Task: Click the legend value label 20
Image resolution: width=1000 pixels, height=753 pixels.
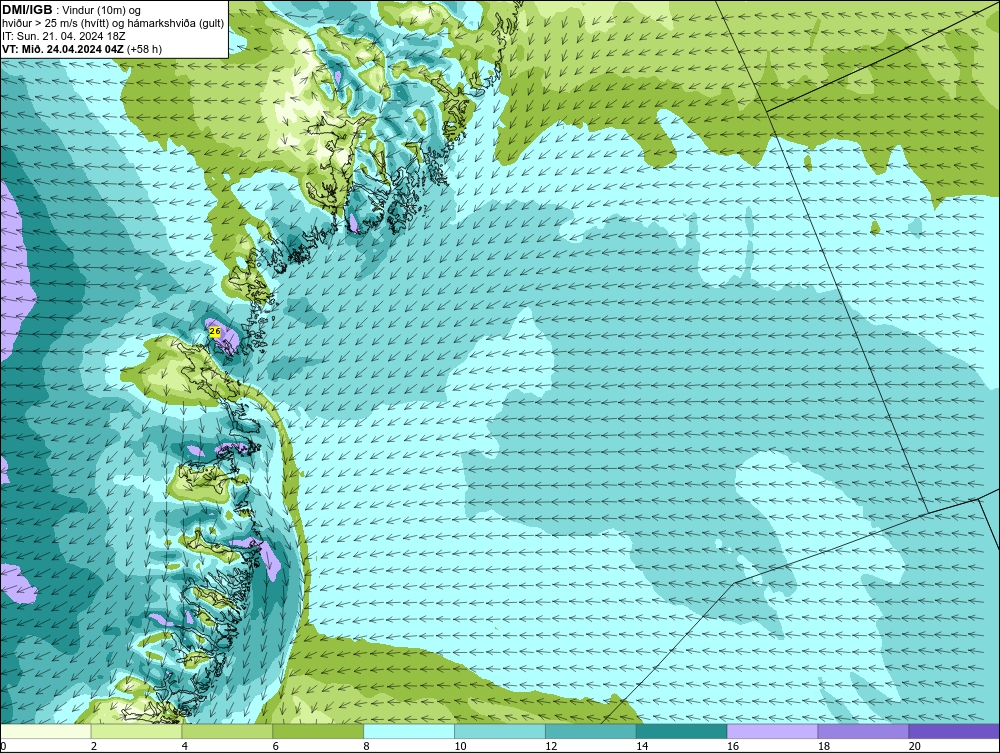Action: point(915,746)
